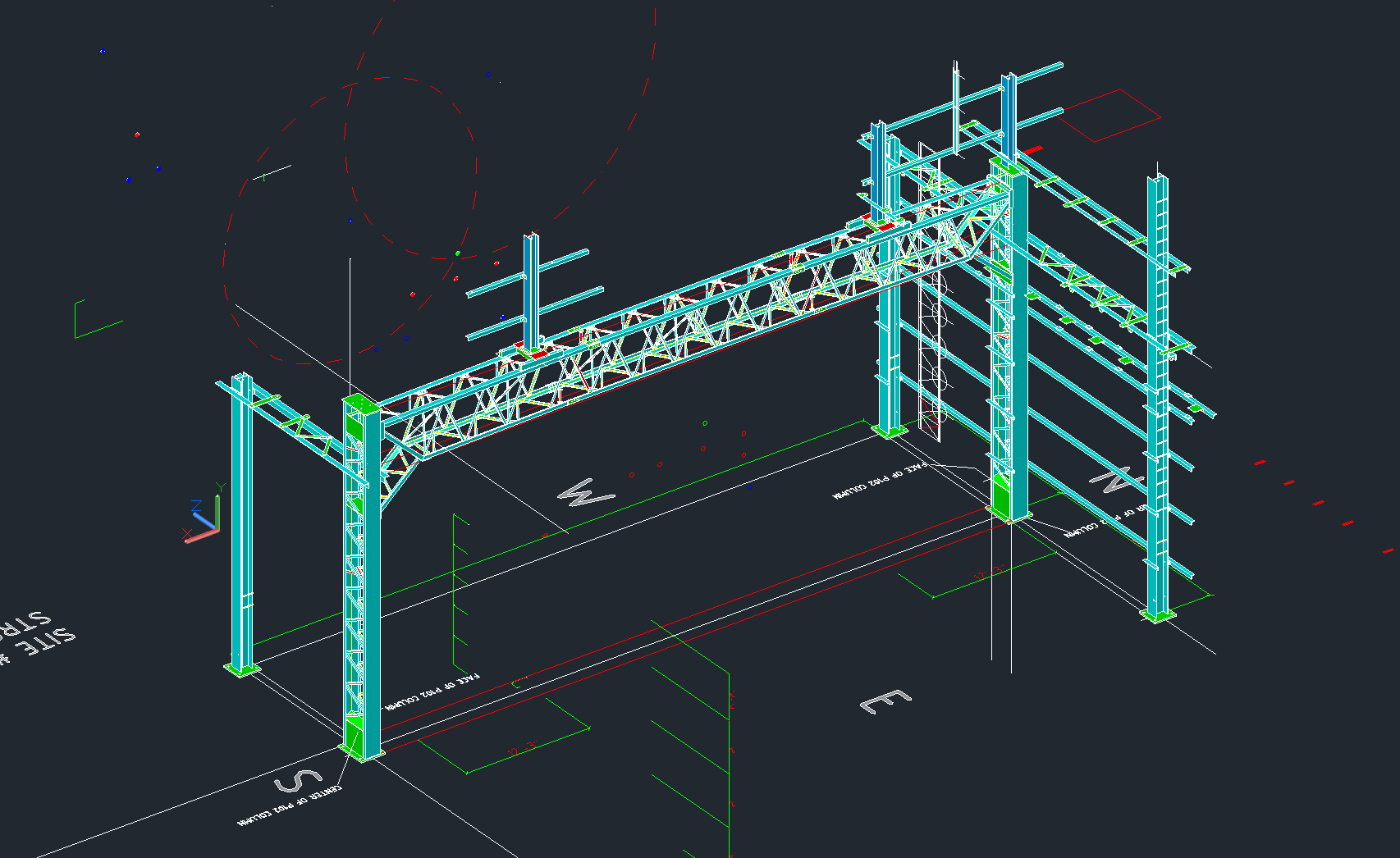Click the smaller inner red dashed circle
This screenshot has height=858, width=1400.
410,167
